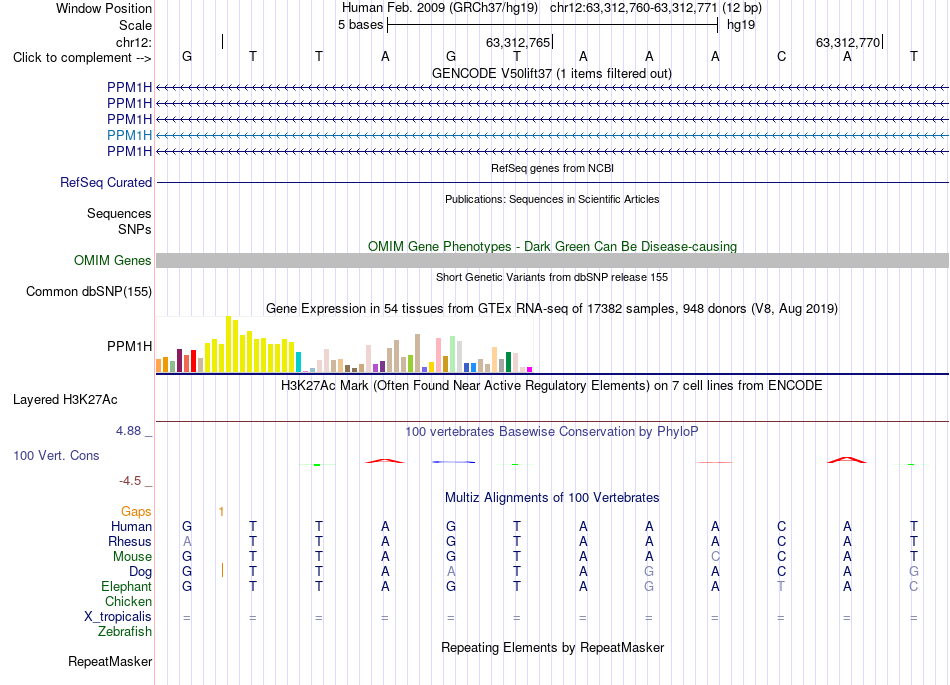Viewport: 950px width, 685px height.
Task: Open the 'RefSeq Curated' track label
Action: pyautogui.click(x=105, y=182)
